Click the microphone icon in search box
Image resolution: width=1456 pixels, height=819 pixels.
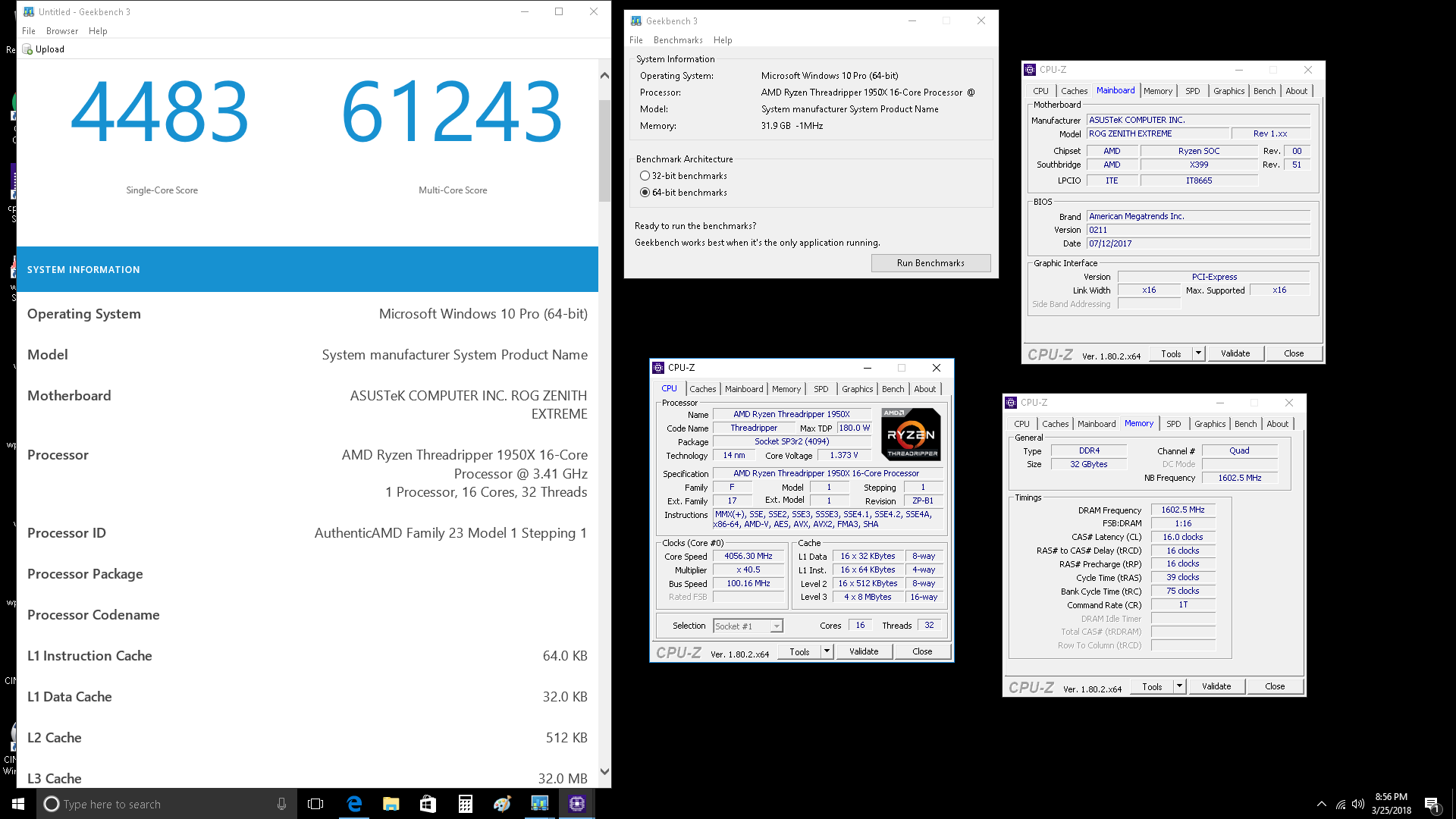tap(281, 804)
